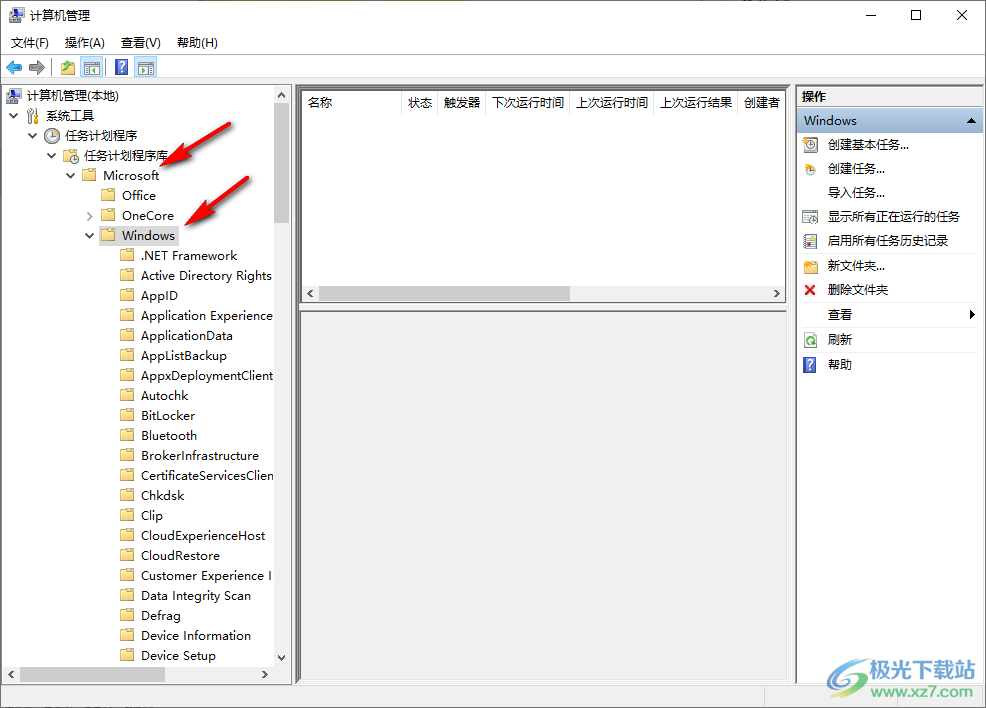This screenshot has width=986, height=708.
Task: Click the 新文件夹 folder icon
Action: (x=811, y=266)
